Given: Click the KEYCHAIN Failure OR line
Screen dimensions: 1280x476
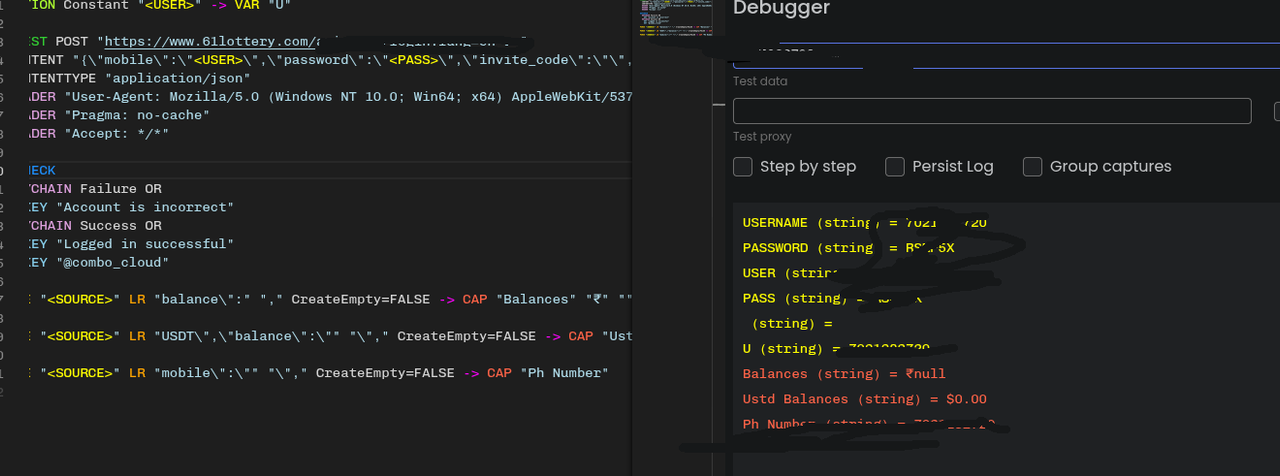Looking at the screenshot, I should tap(95, 188).
